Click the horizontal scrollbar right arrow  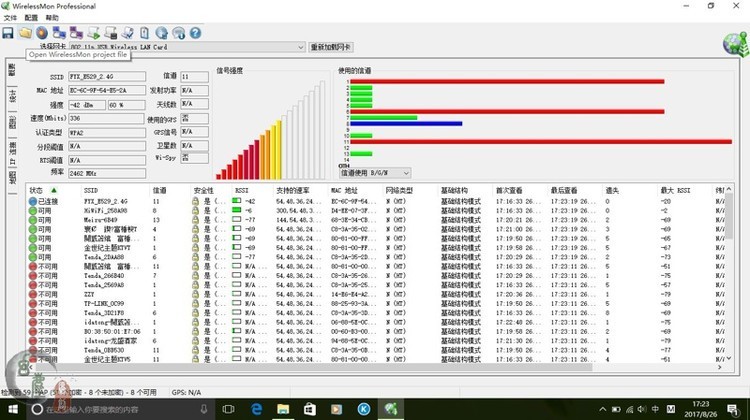[719, 367]
